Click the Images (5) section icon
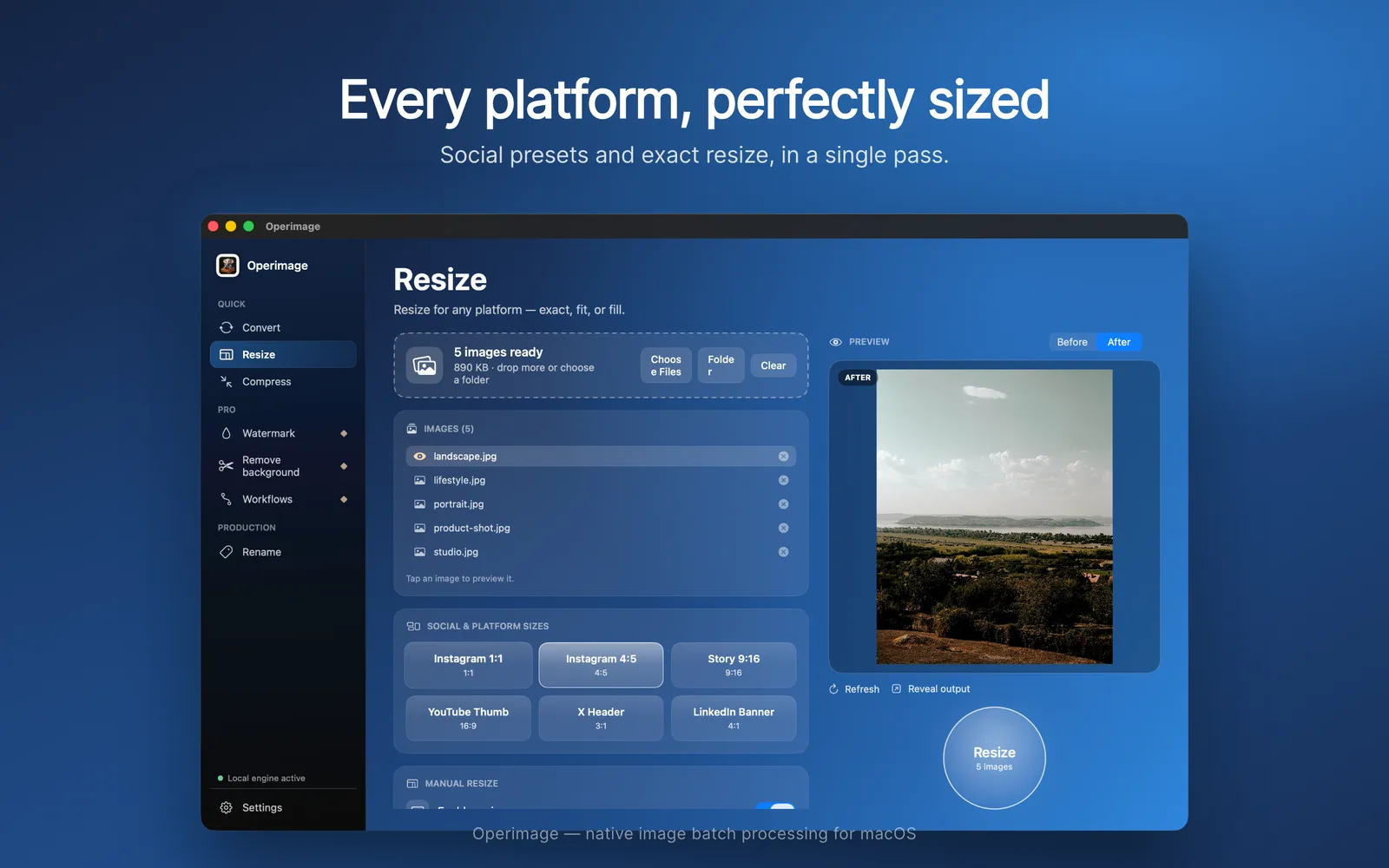Screen dimensions: 1389x868 point(412,429)
